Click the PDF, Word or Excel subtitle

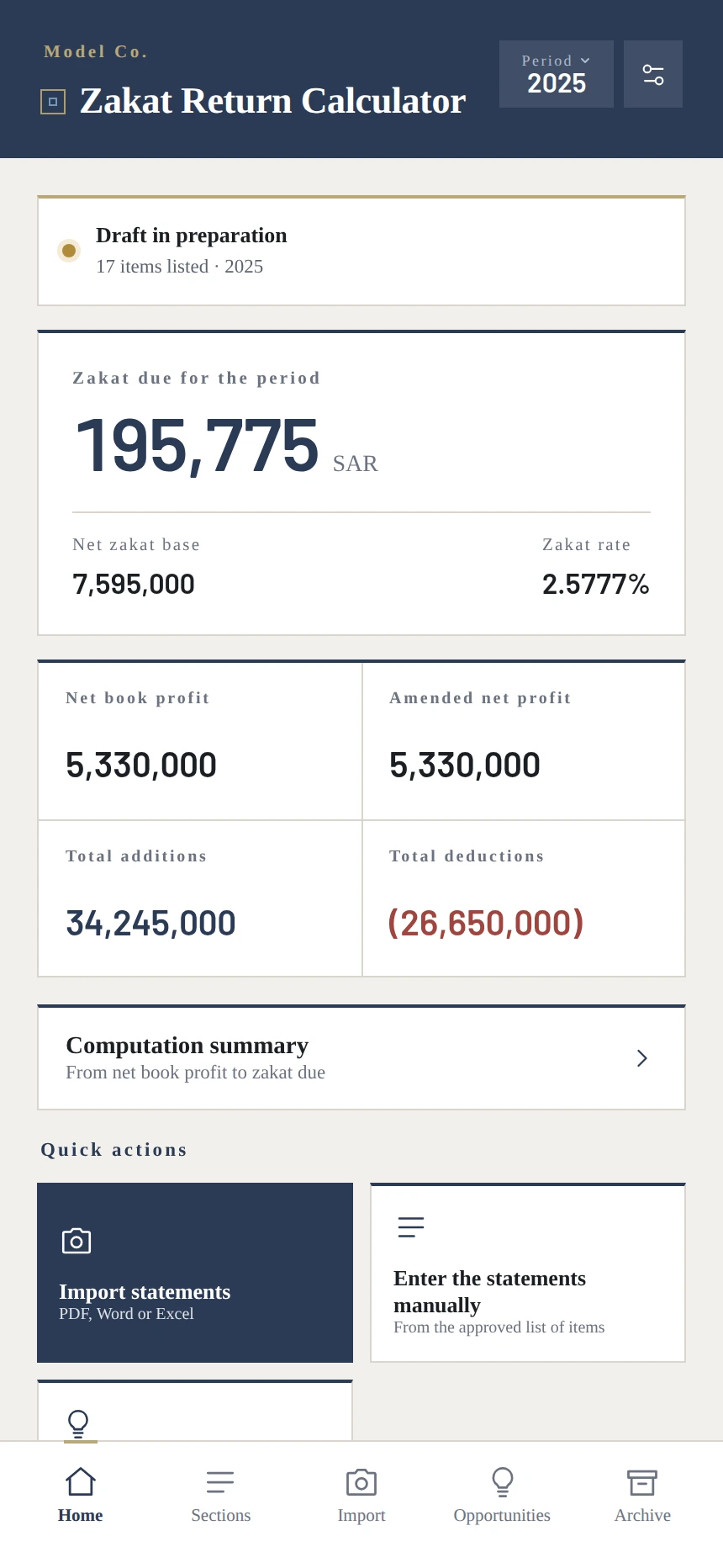[126, 1314]
